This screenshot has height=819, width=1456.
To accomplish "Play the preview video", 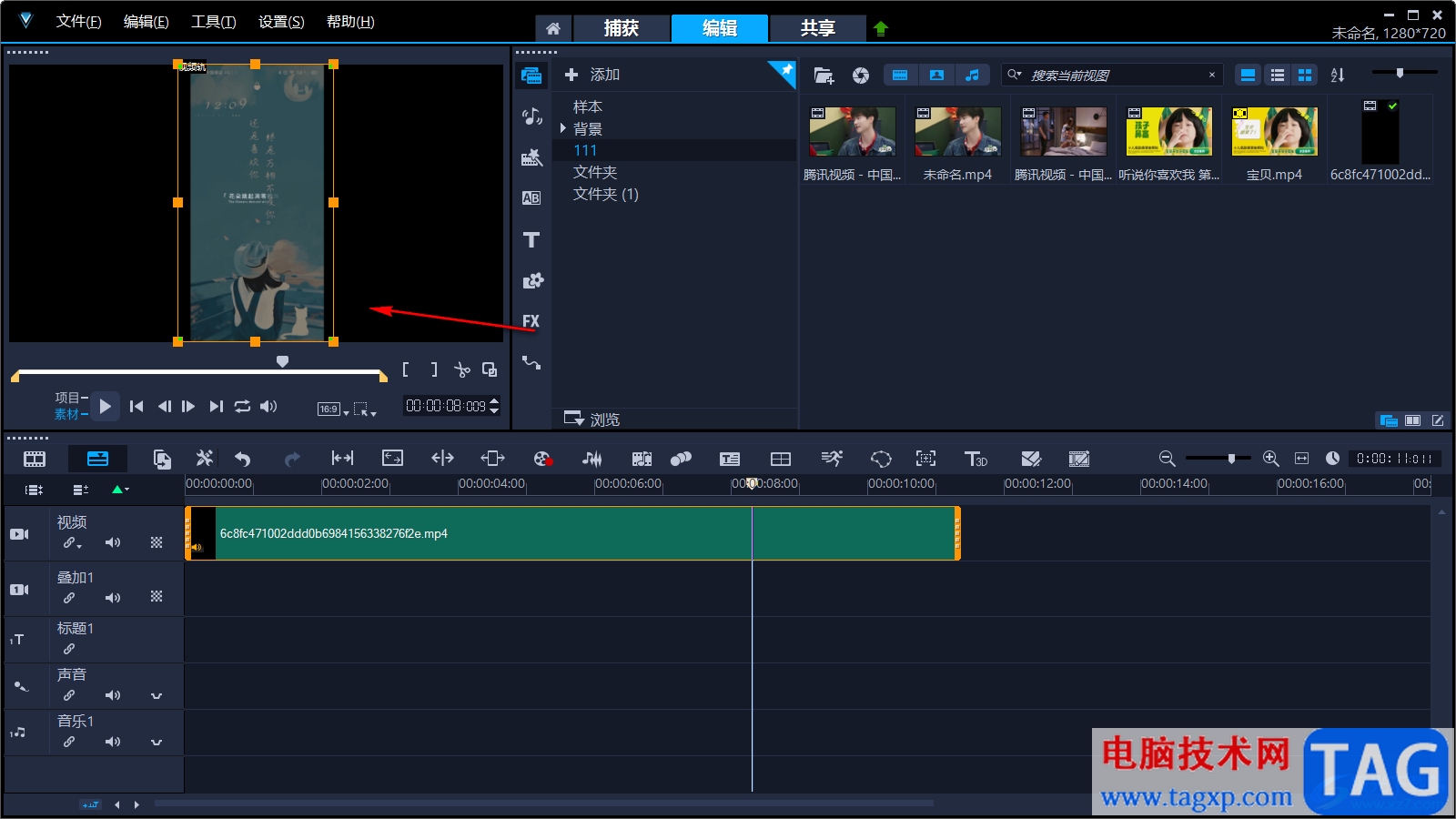I will coord(105,407).
